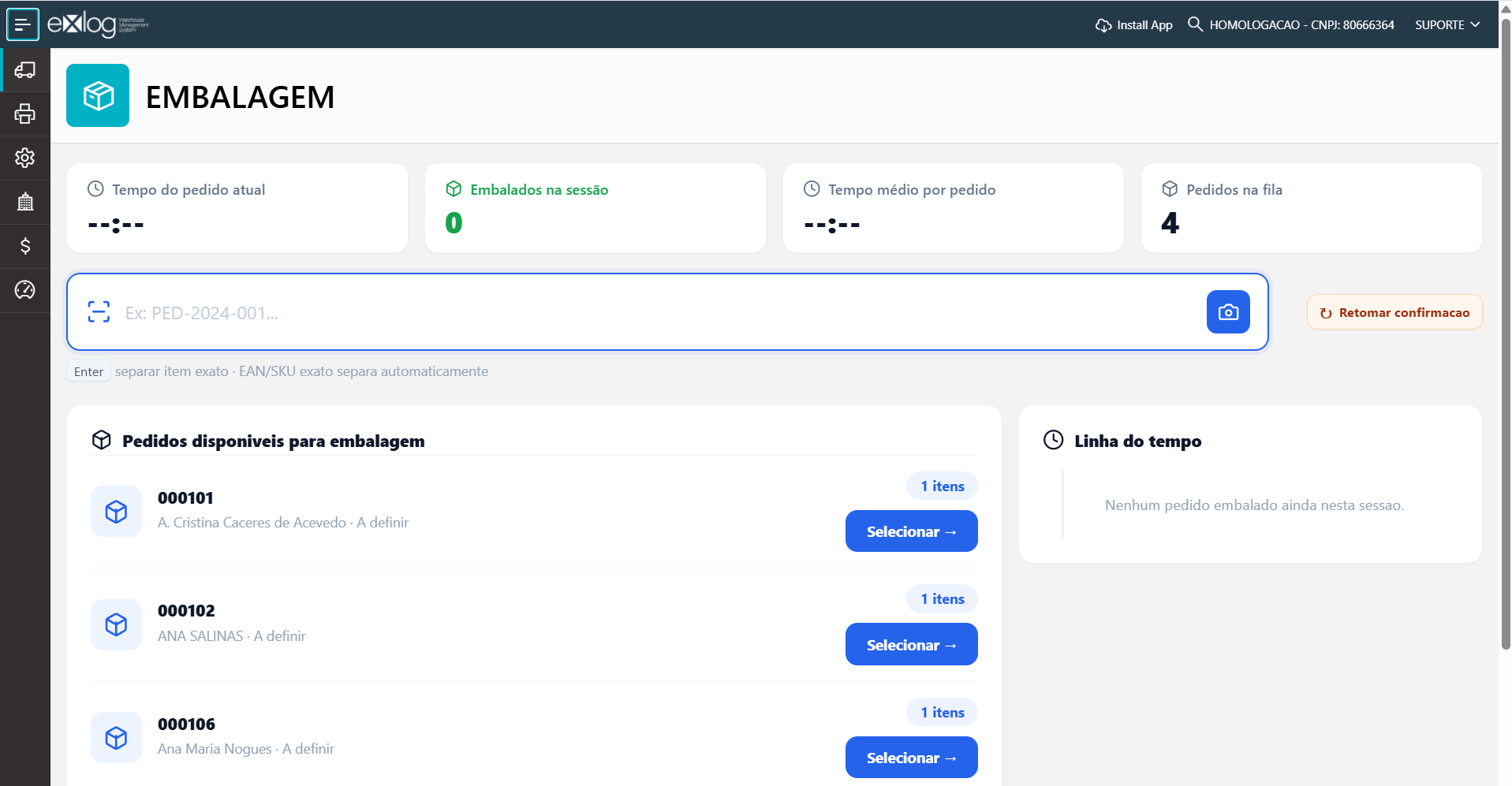Click the camera scan button
The image size is (1512, 786).
tap(1228, 312)
